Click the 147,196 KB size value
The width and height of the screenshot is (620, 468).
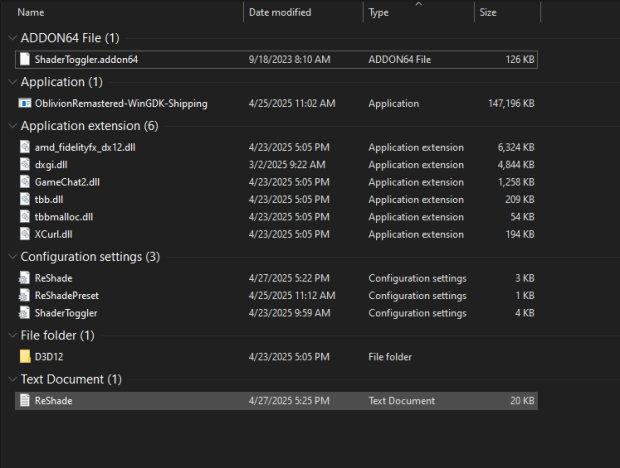click(x=511, y=103)
